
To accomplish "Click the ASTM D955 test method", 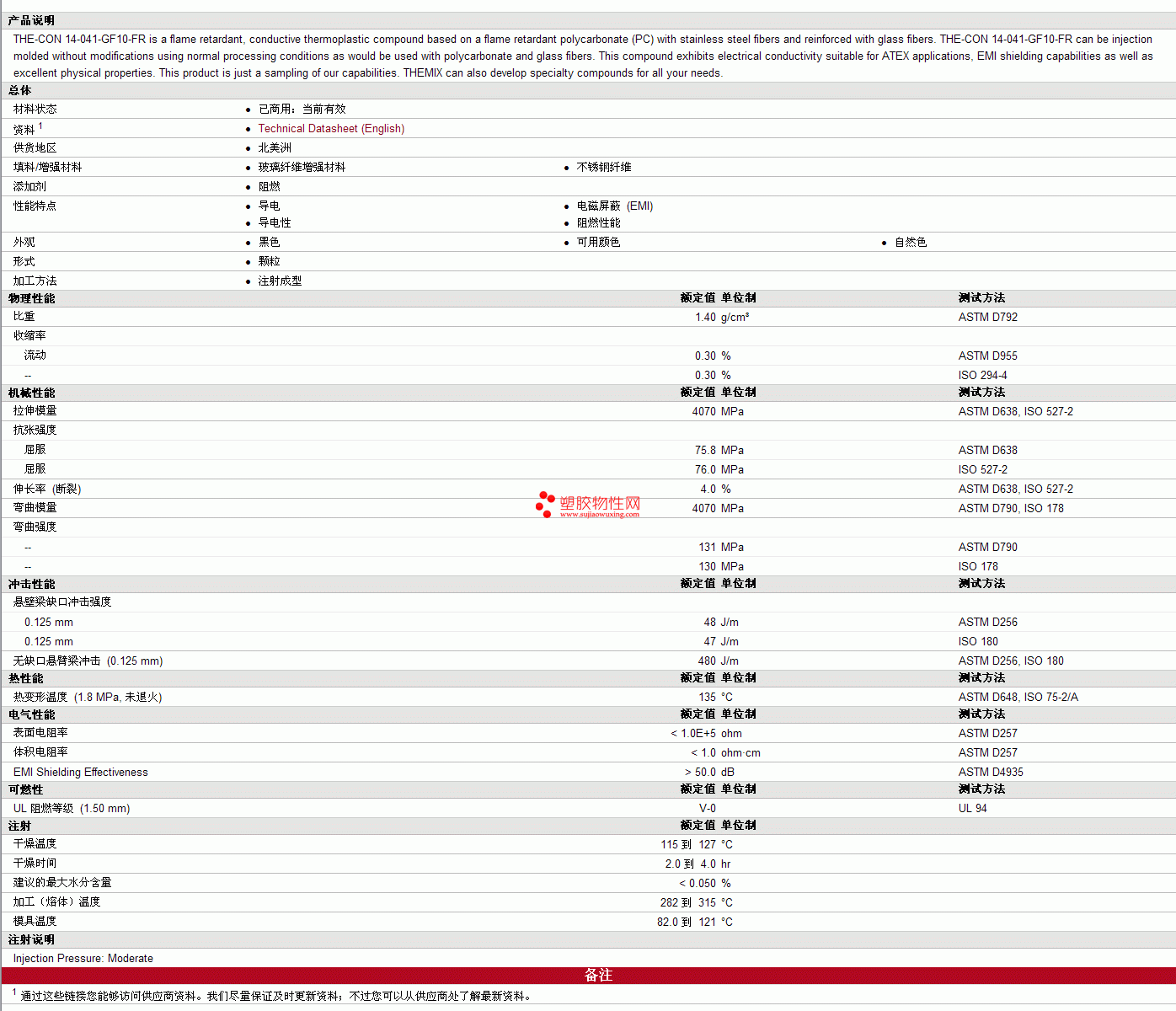I will pyautogui.click(x=988, y=356).
